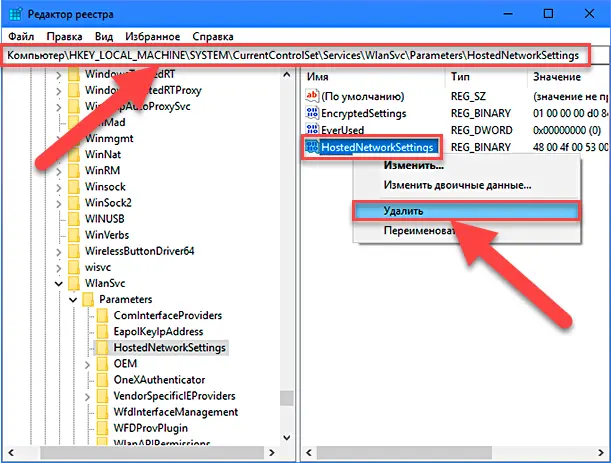The width and height of the screenshot is (611, 463).
Task: Click the 0x00000000 (0) value cell
Action: 567,130
